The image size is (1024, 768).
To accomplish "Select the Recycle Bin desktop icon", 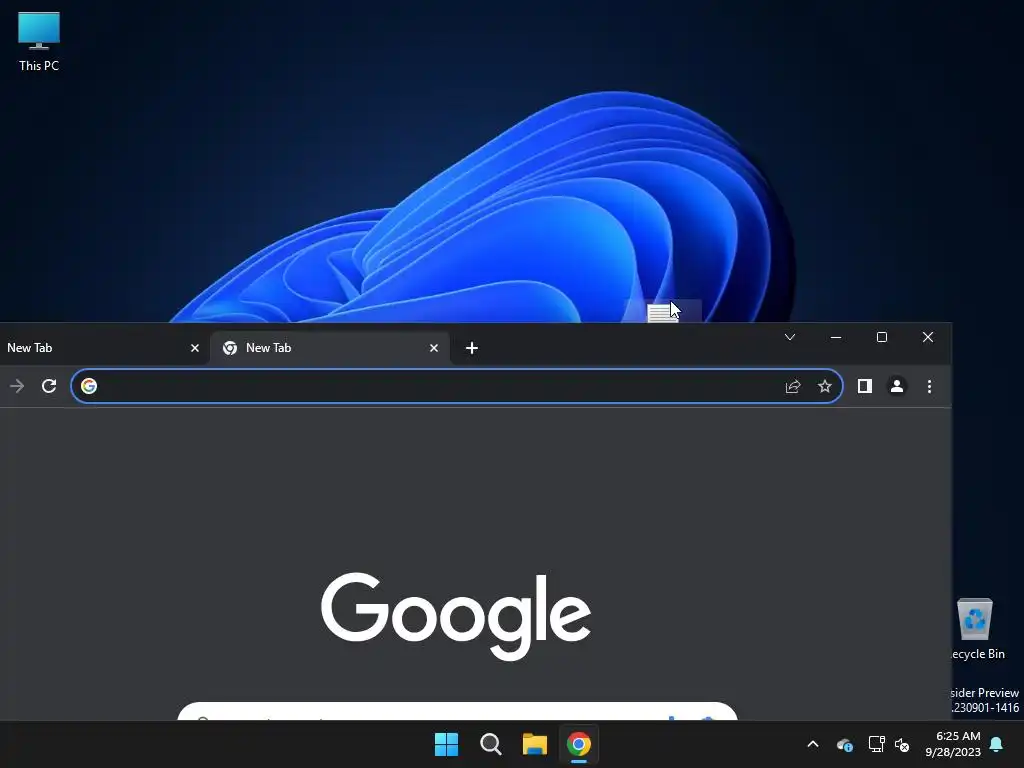I will 978,630.
